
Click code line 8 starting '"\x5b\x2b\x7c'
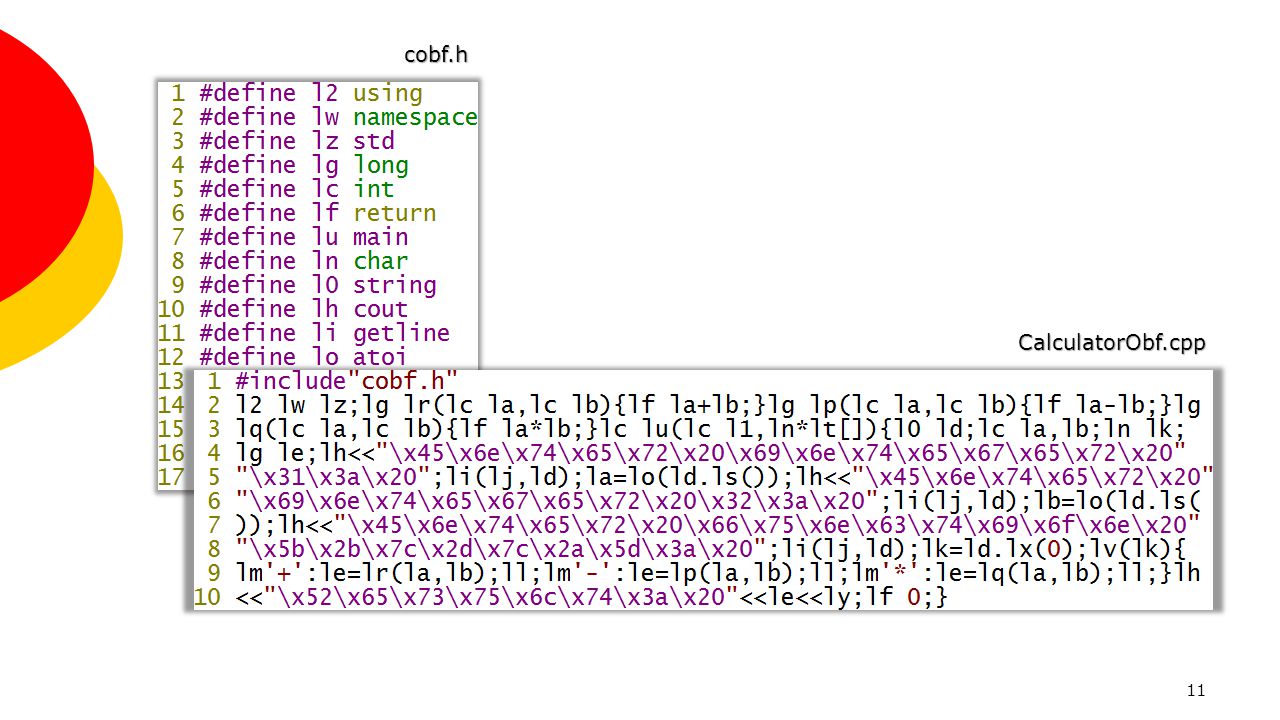(x=711, y=549)
